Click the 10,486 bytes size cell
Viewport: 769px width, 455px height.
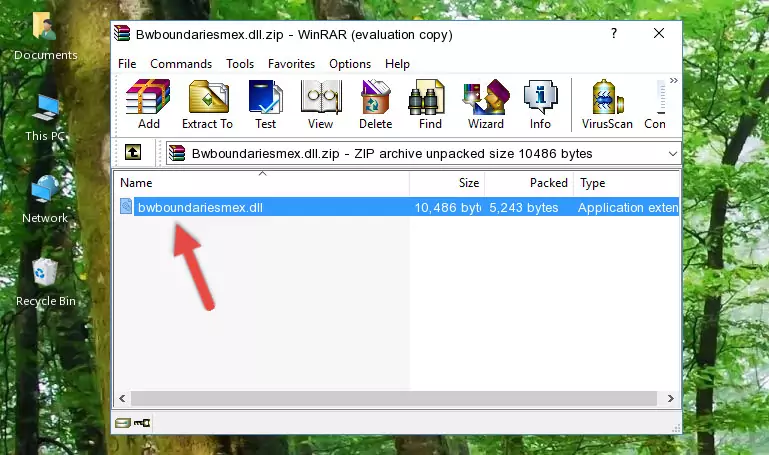click(x=447, y=208)
